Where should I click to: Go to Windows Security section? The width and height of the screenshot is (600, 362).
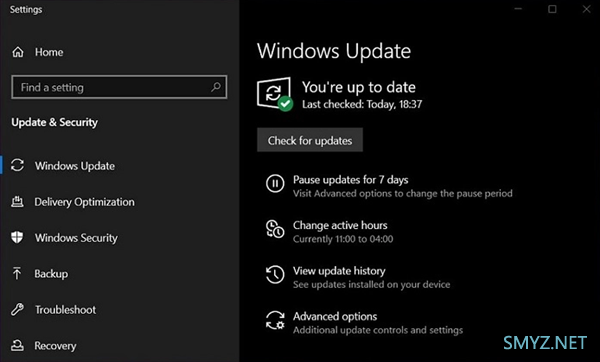pyautogui.click(x=76, y=238)
